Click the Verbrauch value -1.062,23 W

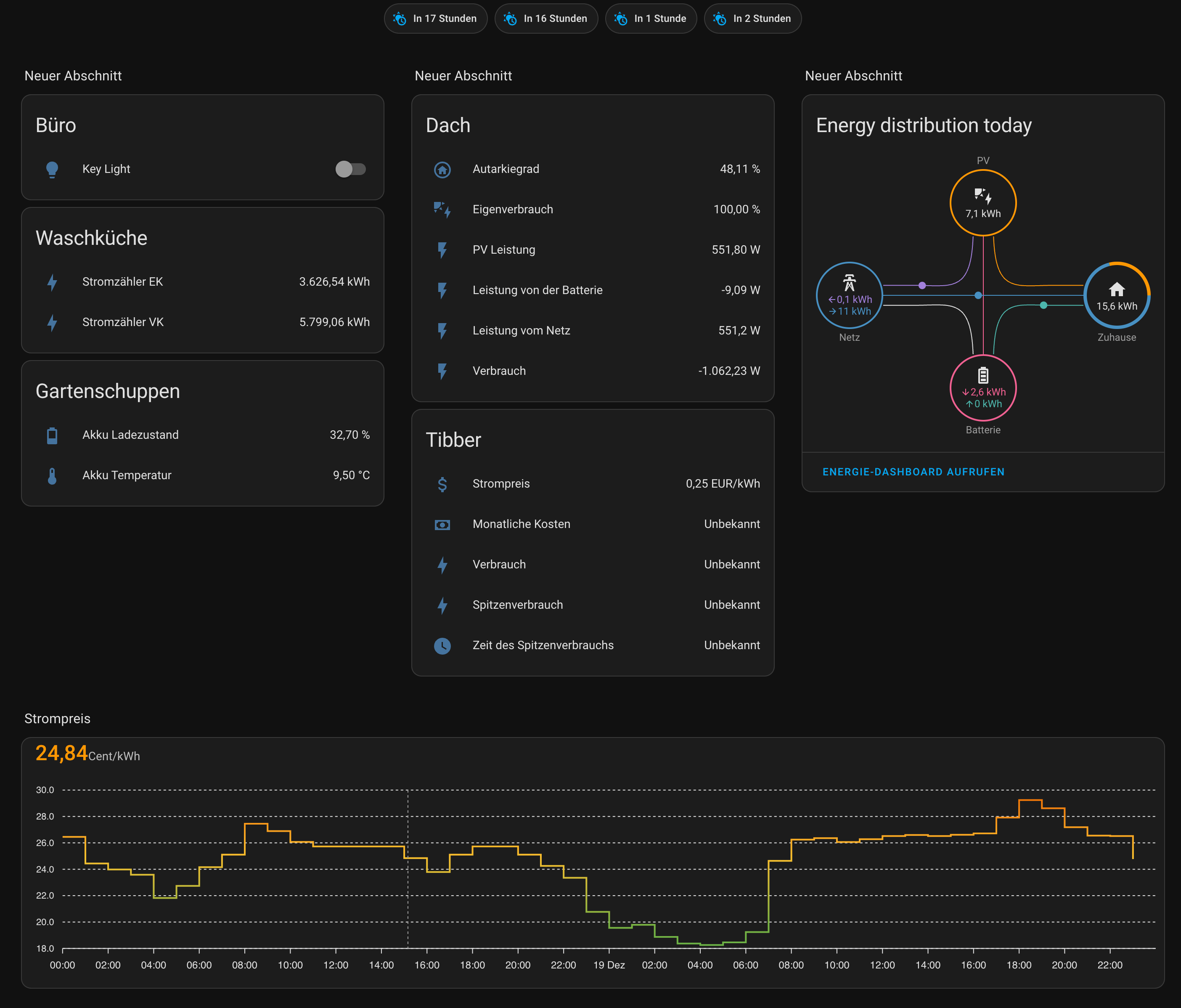click(x=729, y=371)
